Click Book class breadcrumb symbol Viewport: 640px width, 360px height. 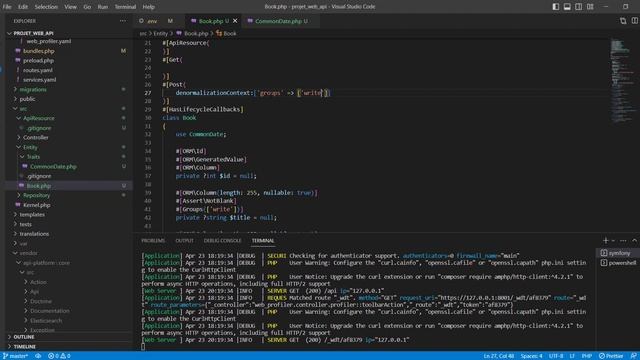point(227,33)
